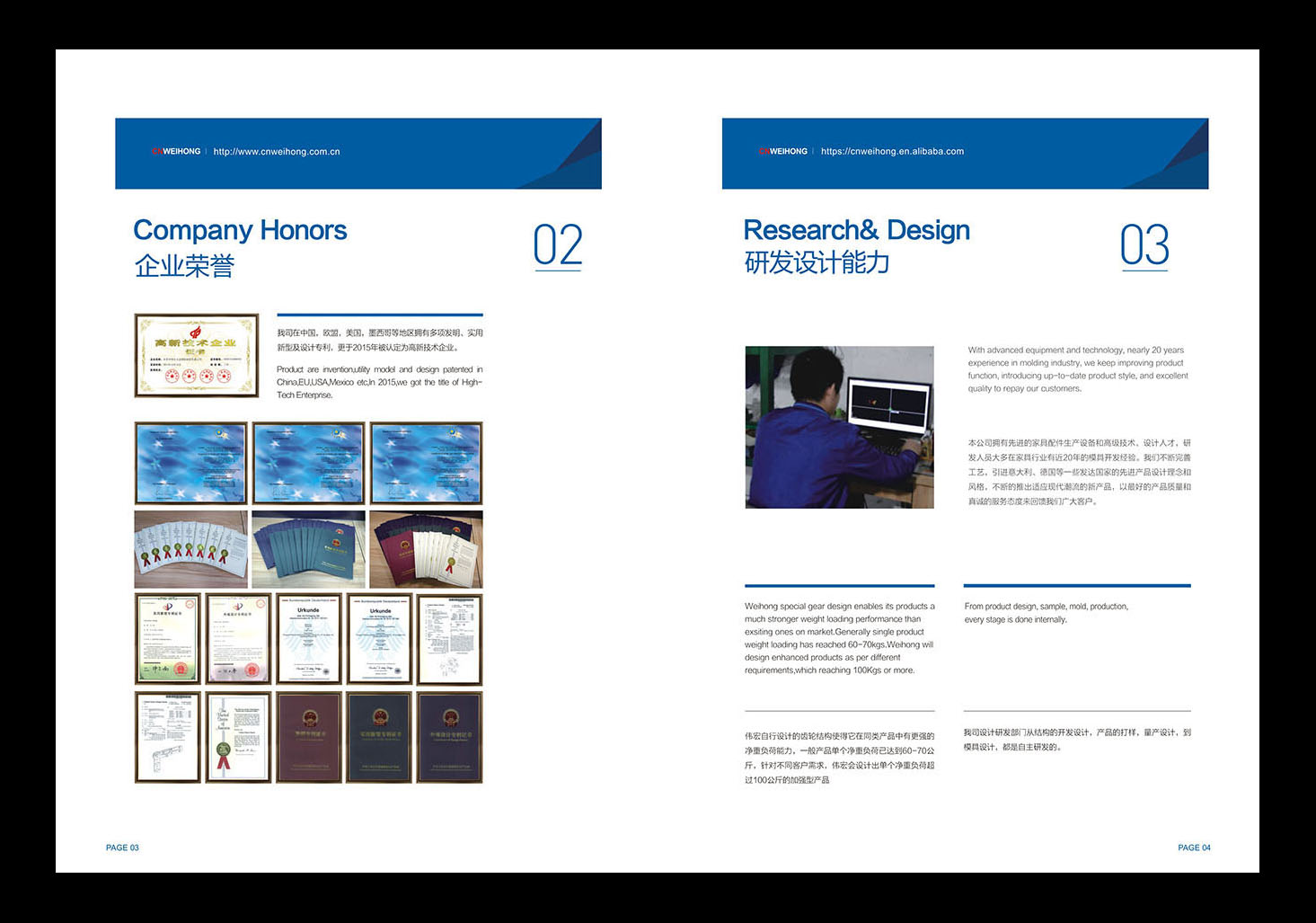Viewport: 1316px width, 923px height.
Task: Click the Company Honors heading
Action: (x=240, y=230)
